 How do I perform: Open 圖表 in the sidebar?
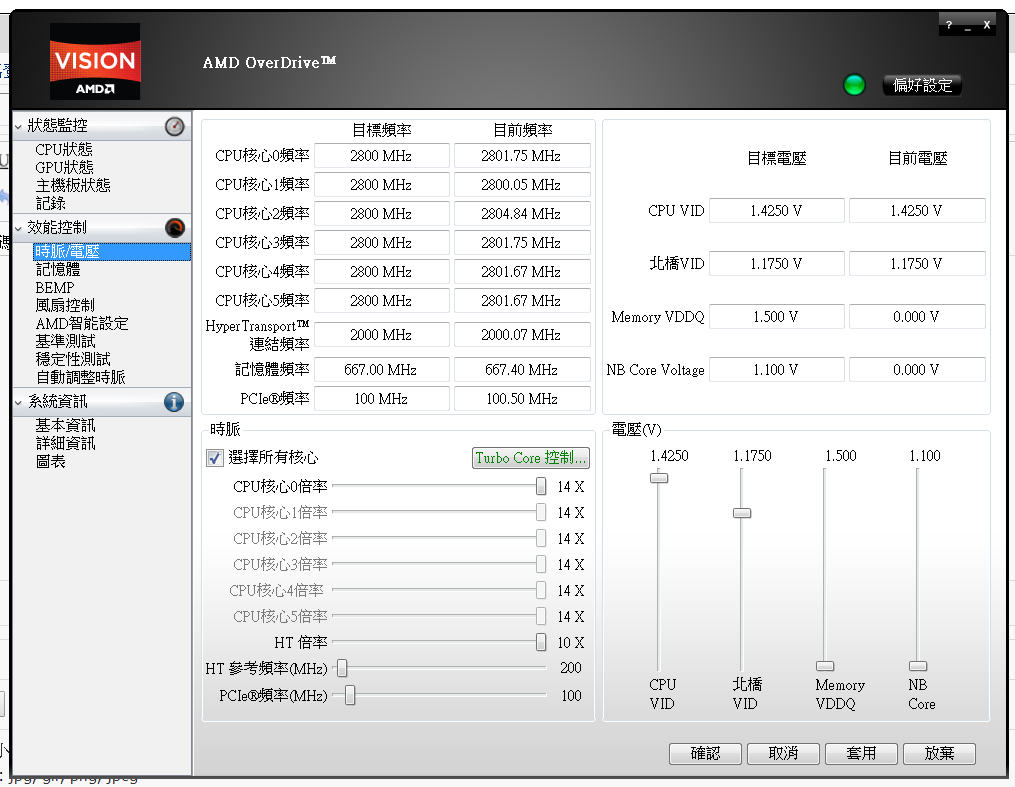click(50, 461)
